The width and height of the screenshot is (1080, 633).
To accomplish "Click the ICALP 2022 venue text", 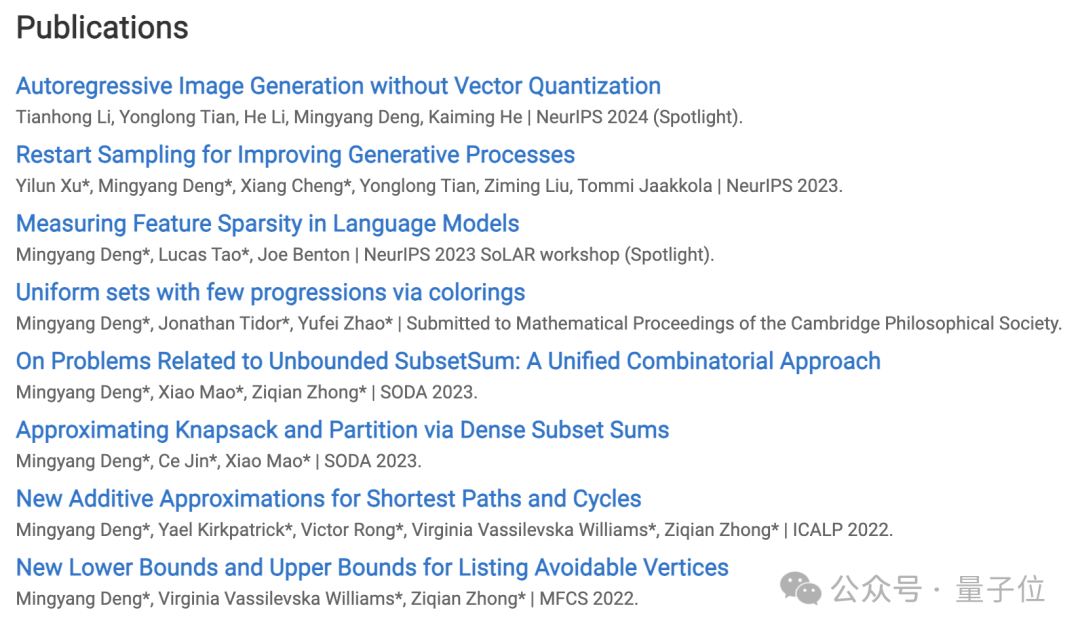I will pyautogui.click(x=841, y=530).
